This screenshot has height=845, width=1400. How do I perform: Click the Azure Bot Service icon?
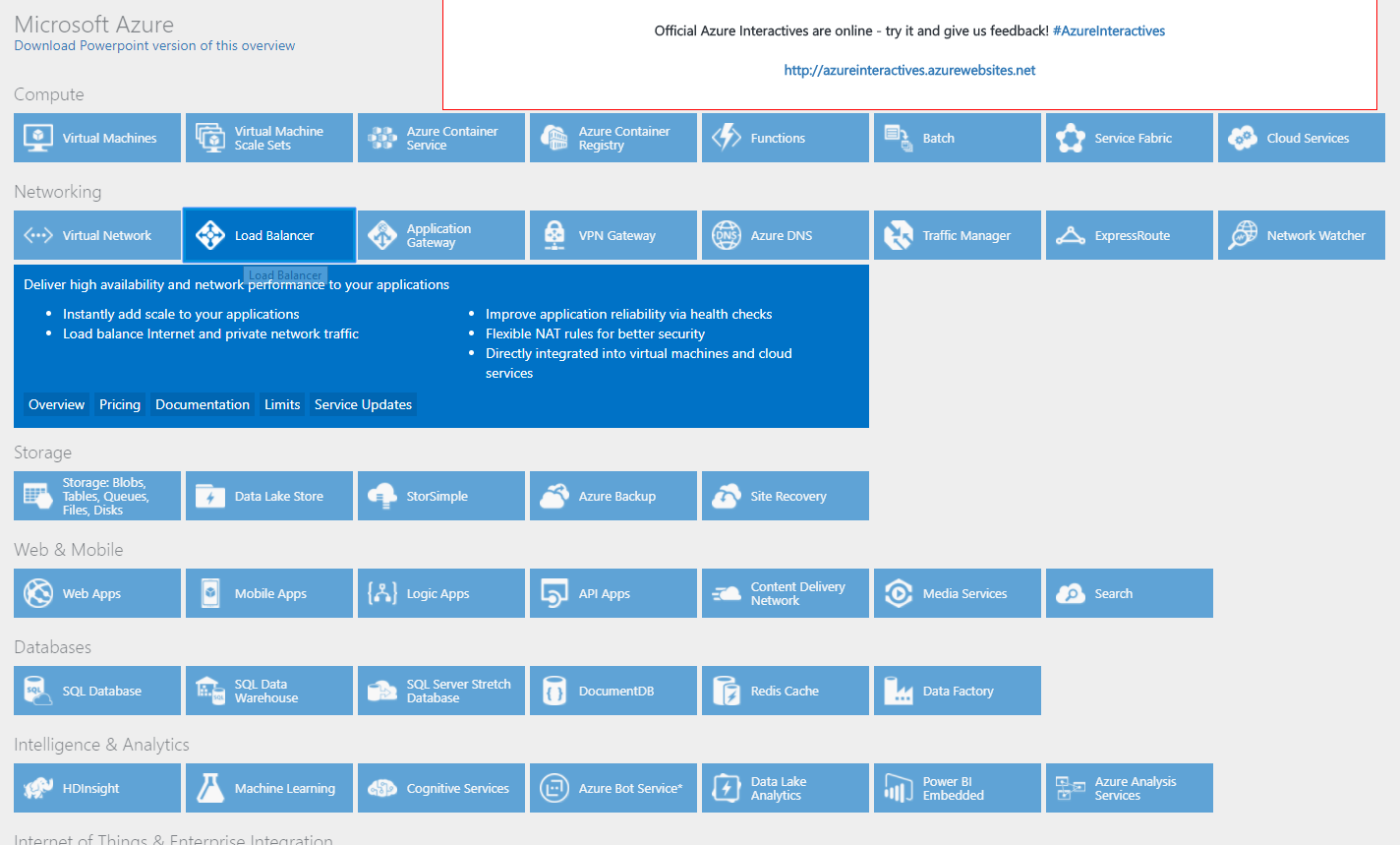[x=554, y=788]
